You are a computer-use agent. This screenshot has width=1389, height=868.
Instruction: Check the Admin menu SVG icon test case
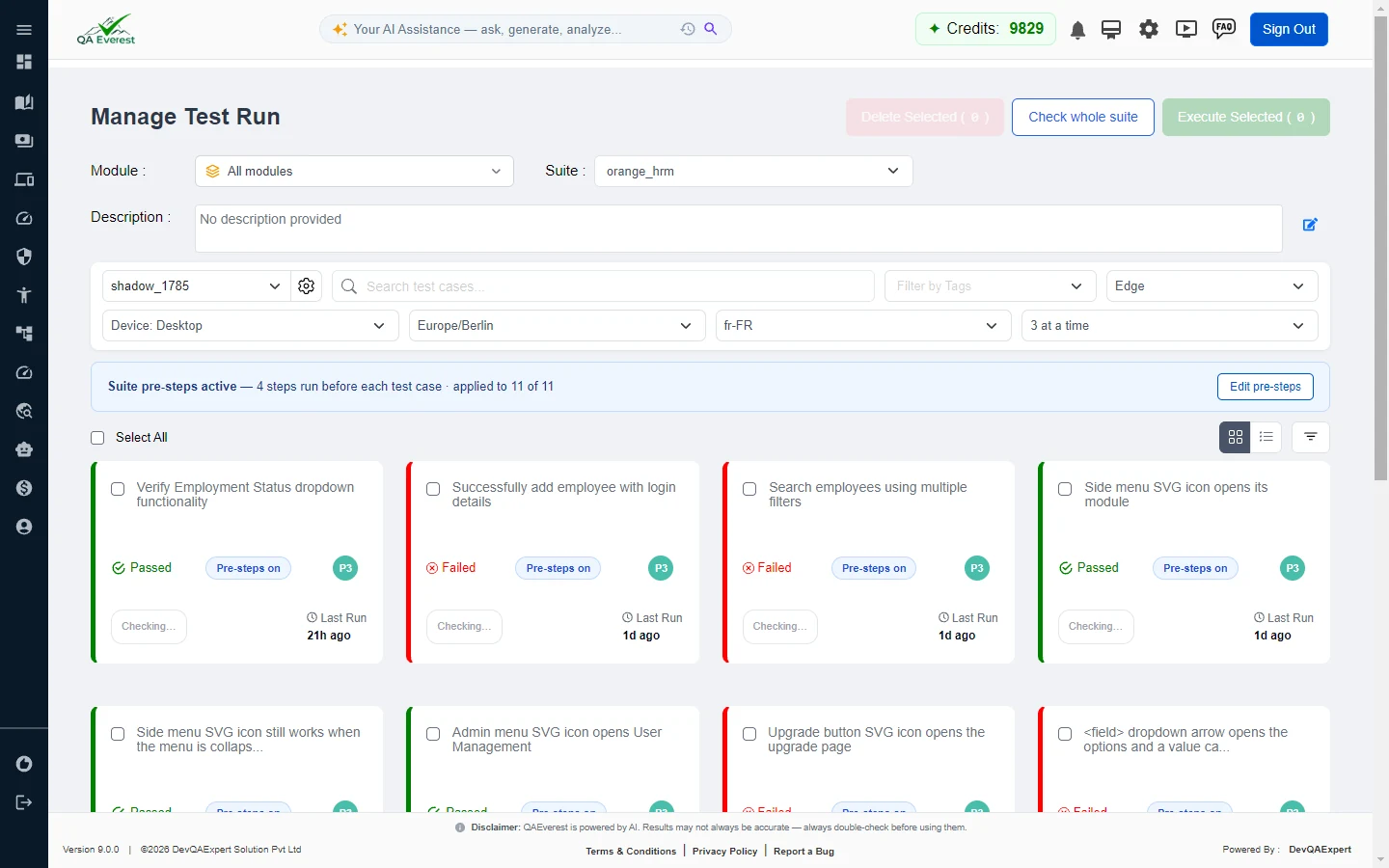pos(433,734)
